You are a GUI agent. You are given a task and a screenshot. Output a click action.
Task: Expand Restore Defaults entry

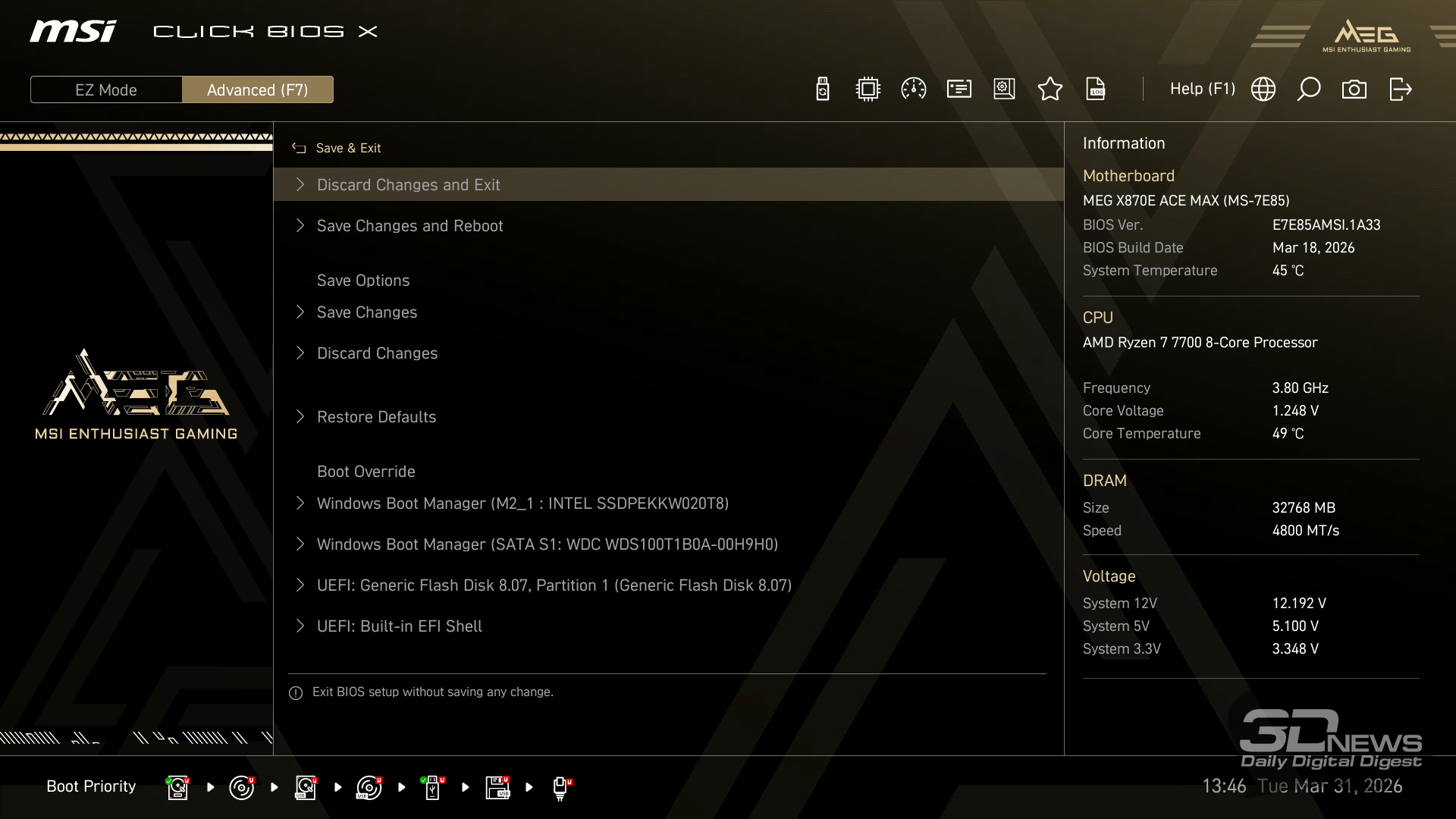(x=376, y=417)
